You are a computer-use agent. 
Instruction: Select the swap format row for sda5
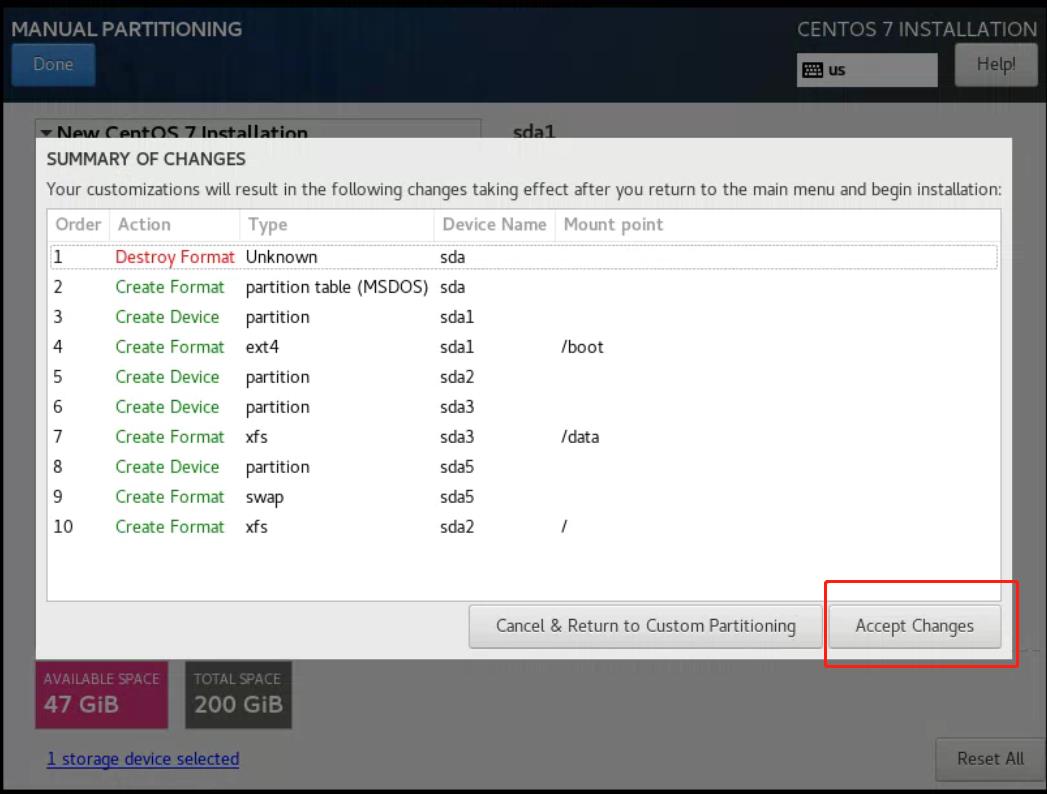point(524,497)
